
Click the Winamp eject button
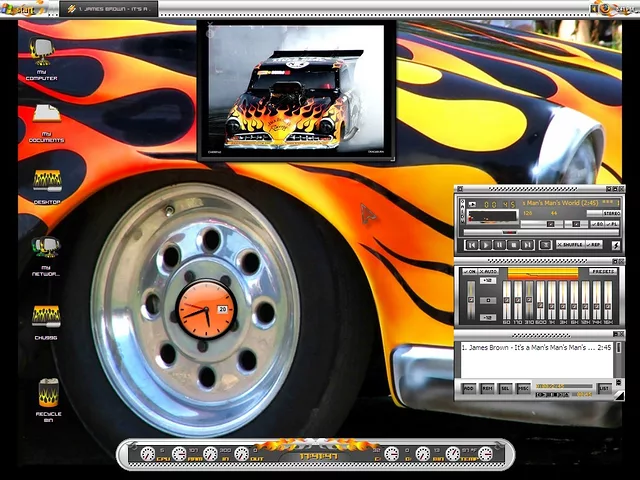[546, 244]
